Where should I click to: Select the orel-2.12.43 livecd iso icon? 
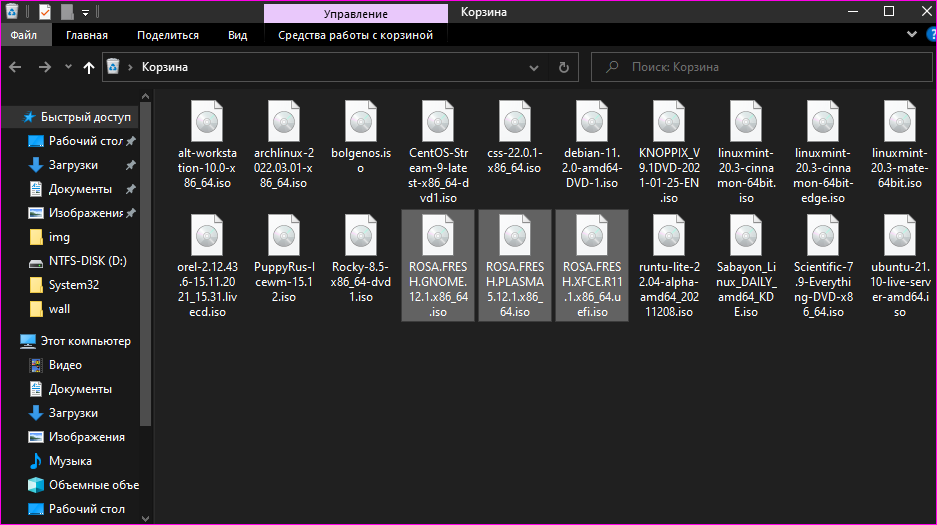[207, 235]
